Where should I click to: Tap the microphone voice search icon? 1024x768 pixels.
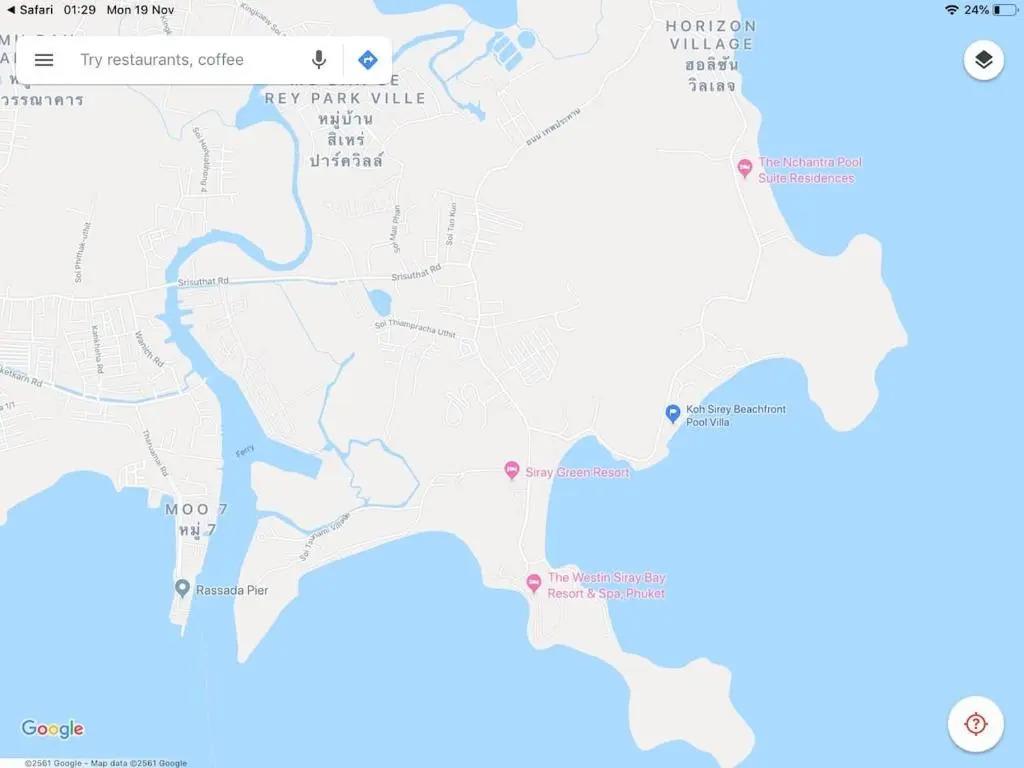(x=319, y=59)
